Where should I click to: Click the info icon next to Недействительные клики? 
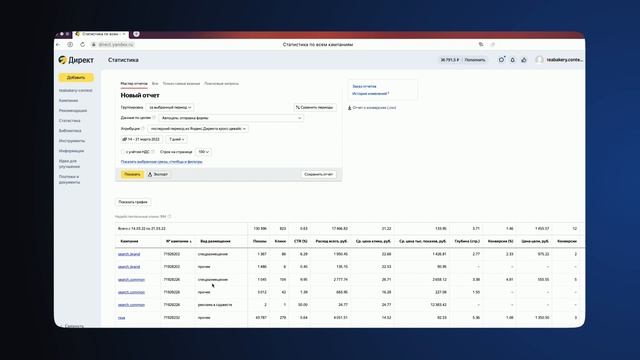tap(169, 217)
